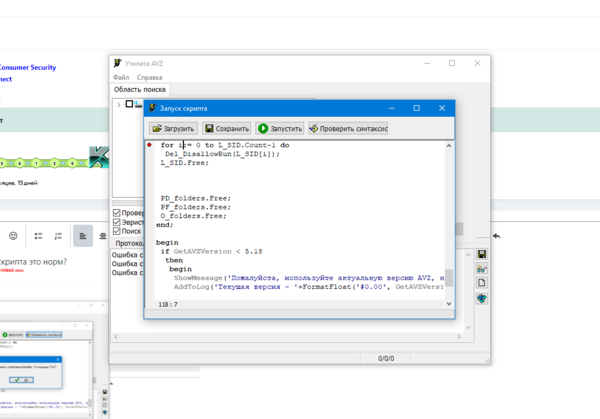Click the code line 'PD_folders.Free;'
Screen dimensions: 600x419
point(196,198)
